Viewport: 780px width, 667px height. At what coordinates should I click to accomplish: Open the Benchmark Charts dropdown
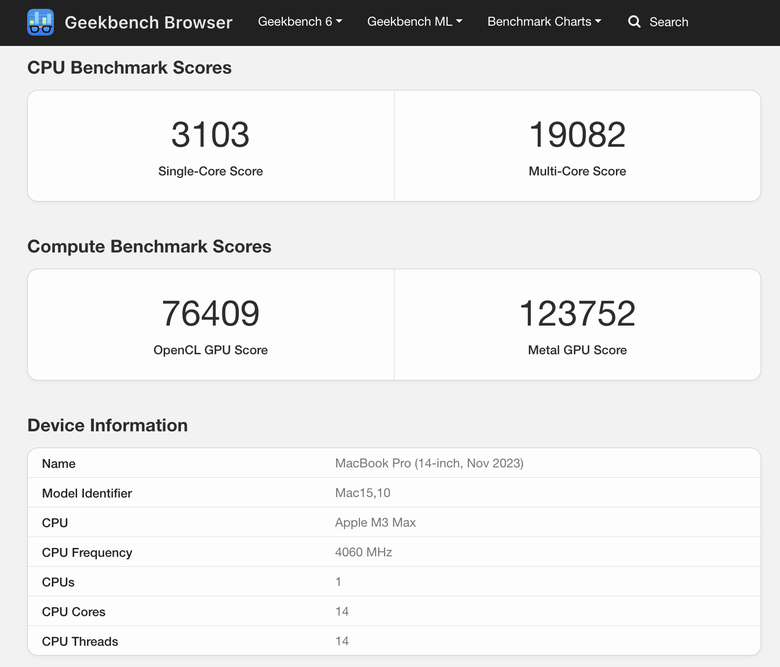(x=544, y=22)
